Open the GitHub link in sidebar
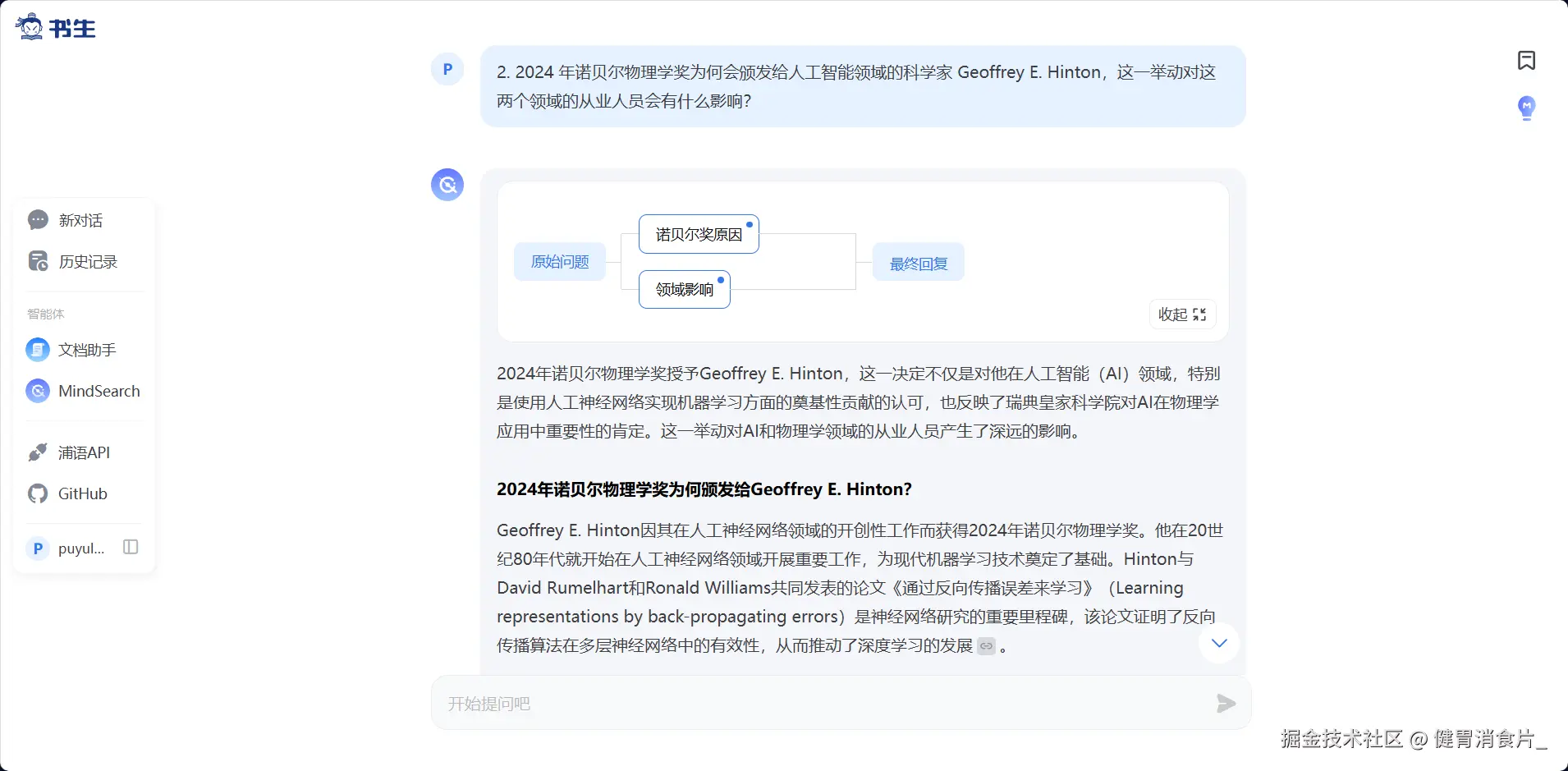 click(84, 493)
